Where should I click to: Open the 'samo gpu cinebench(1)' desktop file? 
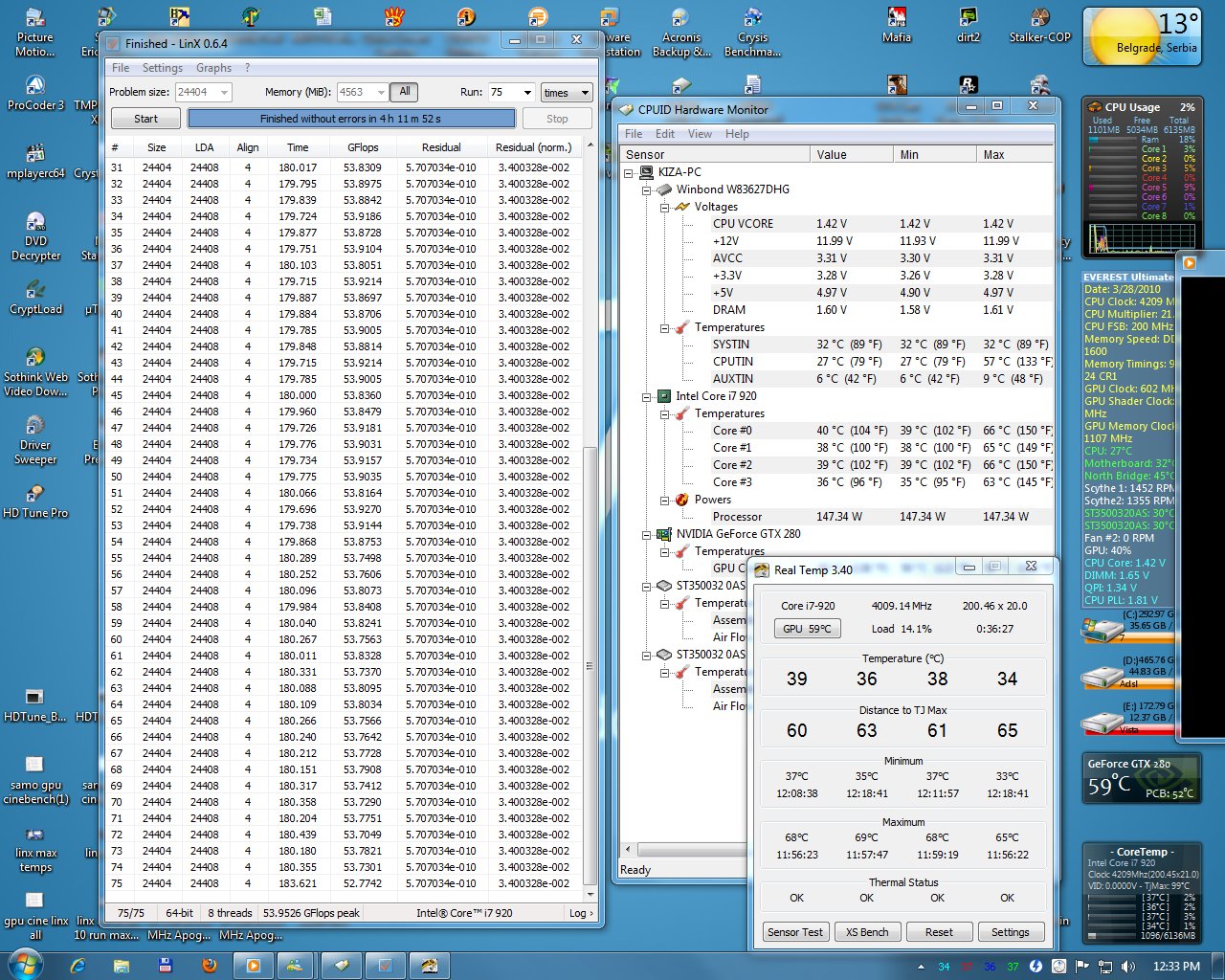[x=35, y=779]
